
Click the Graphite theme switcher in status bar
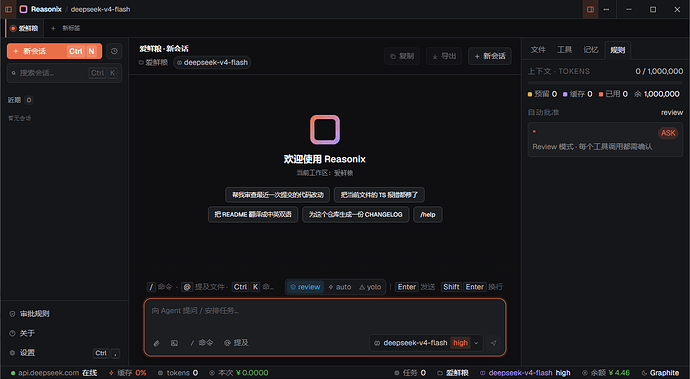point(660,373)
